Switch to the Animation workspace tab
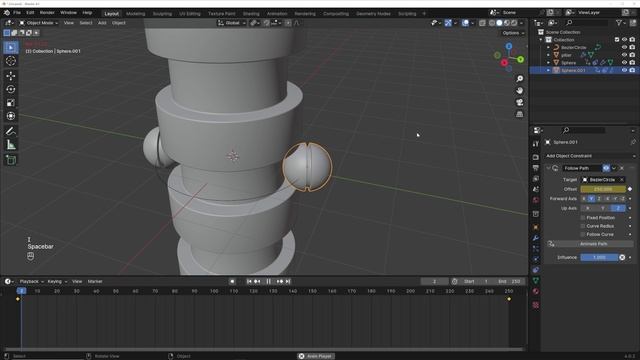 (x=277, y=13)
